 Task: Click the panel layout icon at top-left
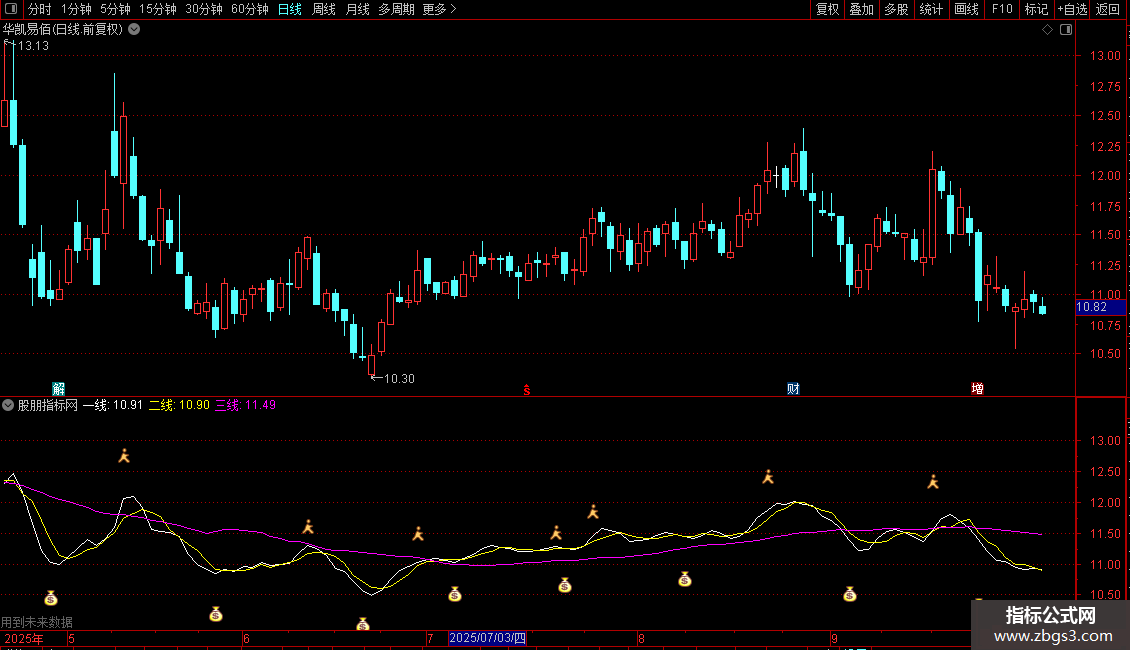click(11, 9)
